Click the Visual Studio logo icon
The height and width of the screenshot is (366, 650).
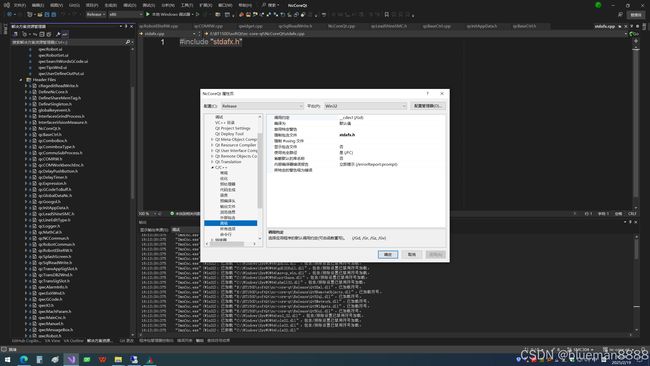pyautogui.click(x=7, y=5)
